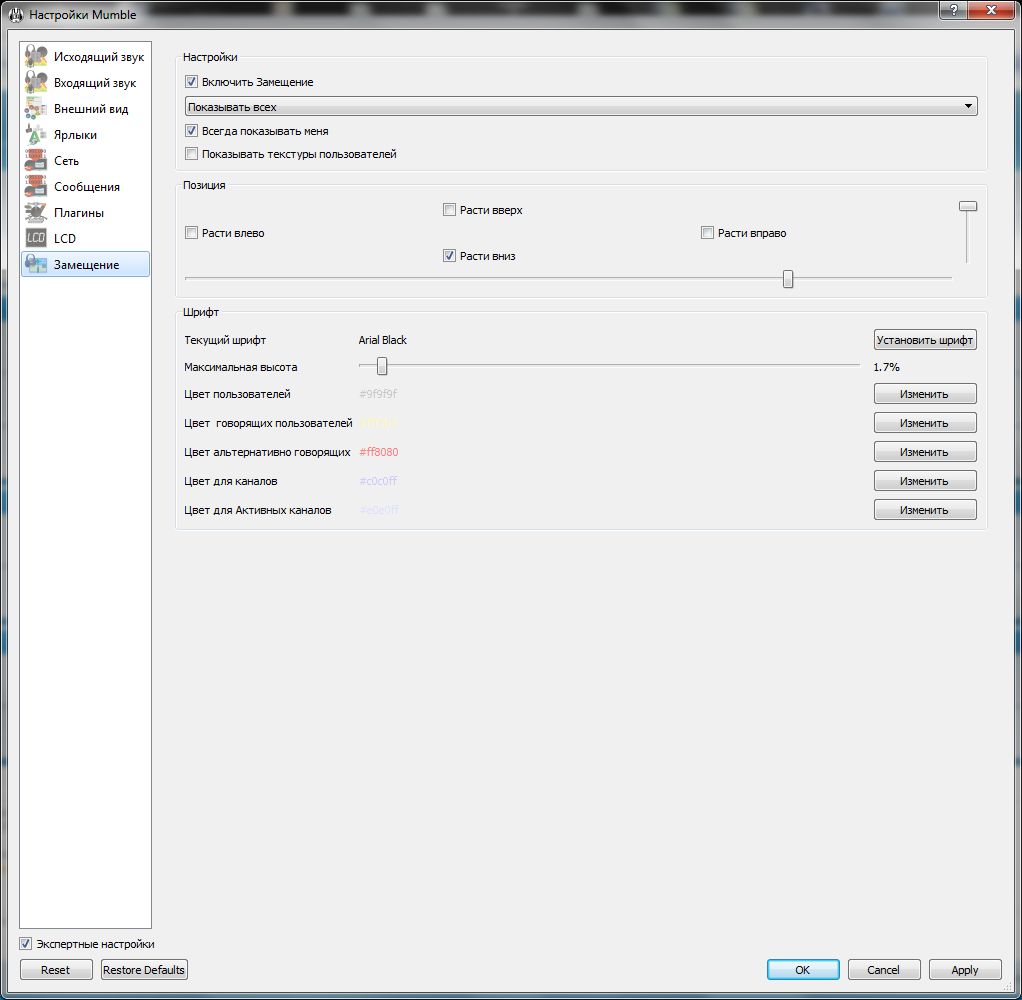Viewport: 1022px width, 1000px height.
Task: Select the Плагины plugins icon
Action: pos(37,213)
